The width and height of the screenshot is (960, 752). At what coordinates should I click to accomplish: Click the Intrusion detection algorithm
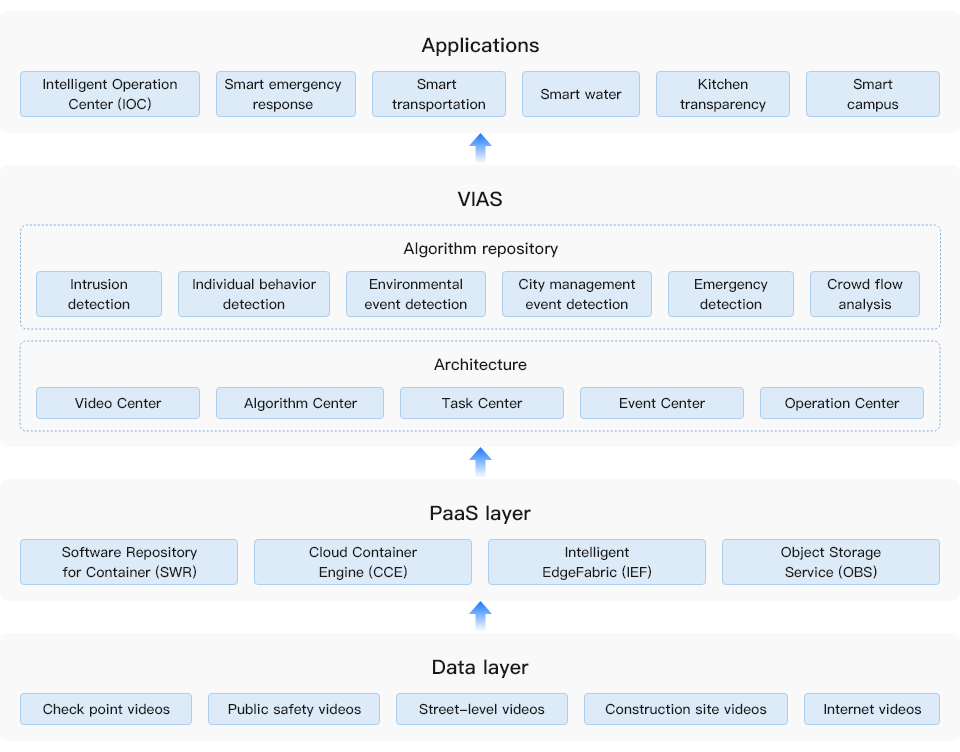click(x=98, y=294)
